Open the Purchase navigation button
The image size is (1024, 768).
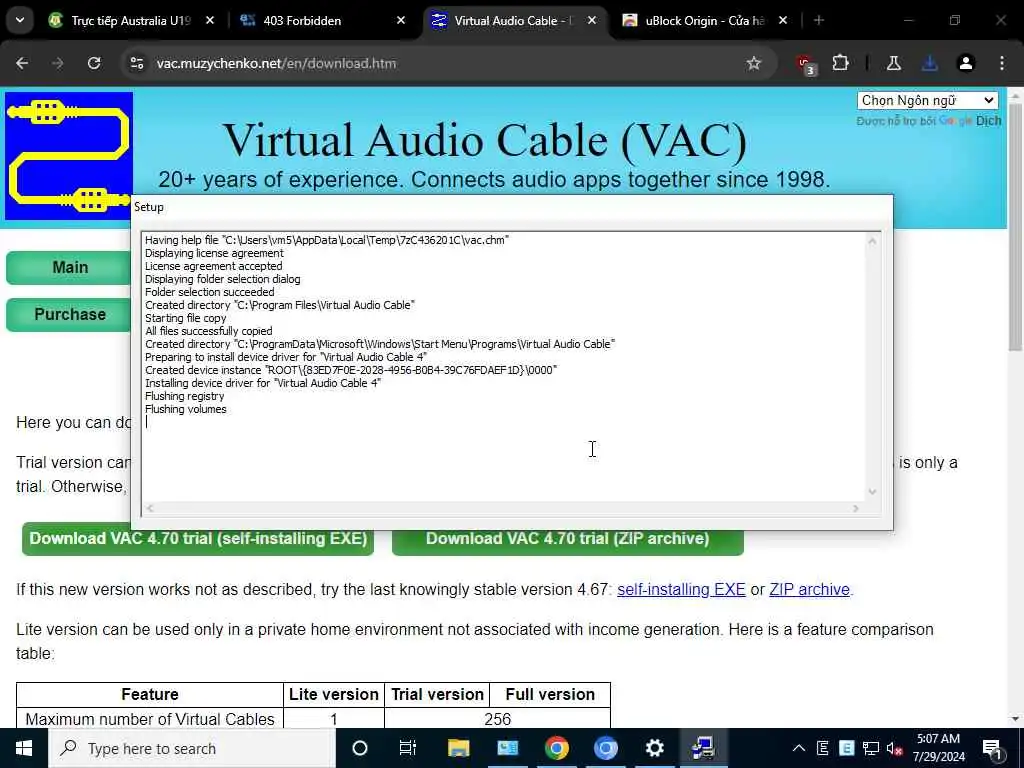70,315
